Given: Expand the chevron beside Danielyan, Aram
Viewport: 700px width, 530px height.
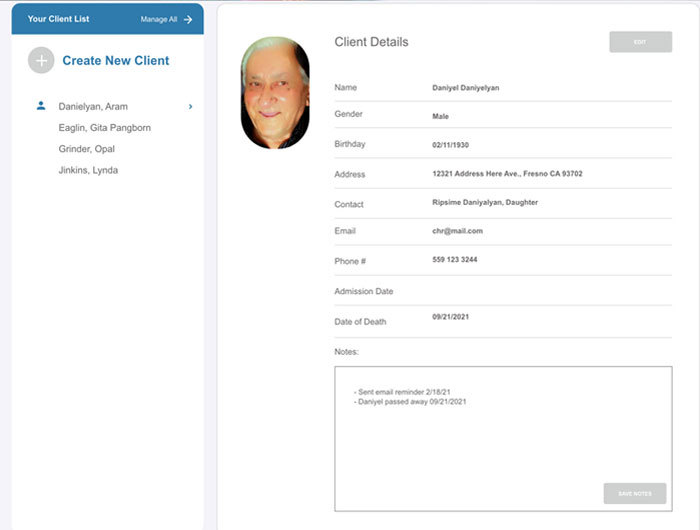Looking at the screenshot, I should point(191,106).
